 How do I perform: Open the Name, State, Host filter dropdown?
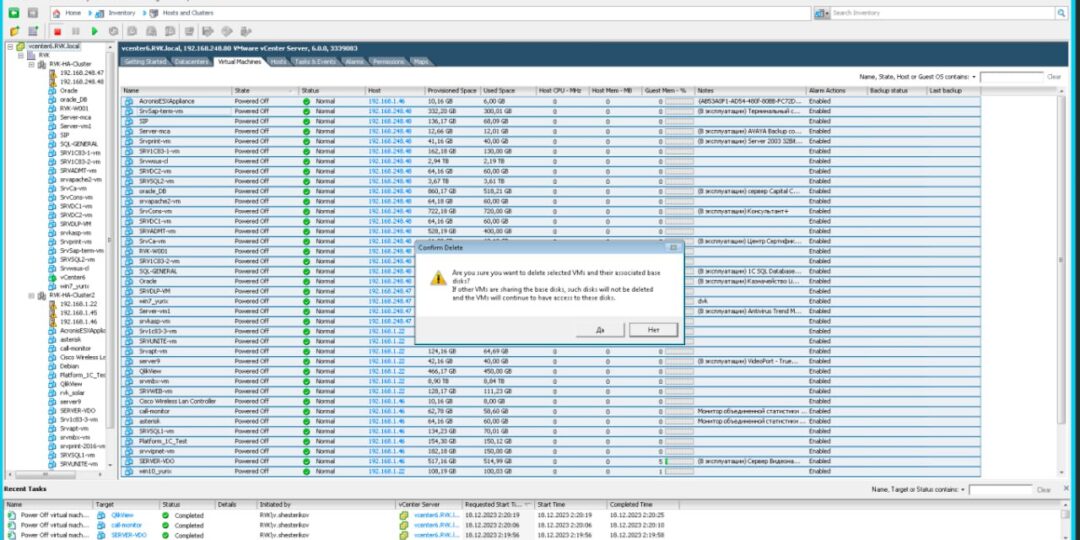974,76
